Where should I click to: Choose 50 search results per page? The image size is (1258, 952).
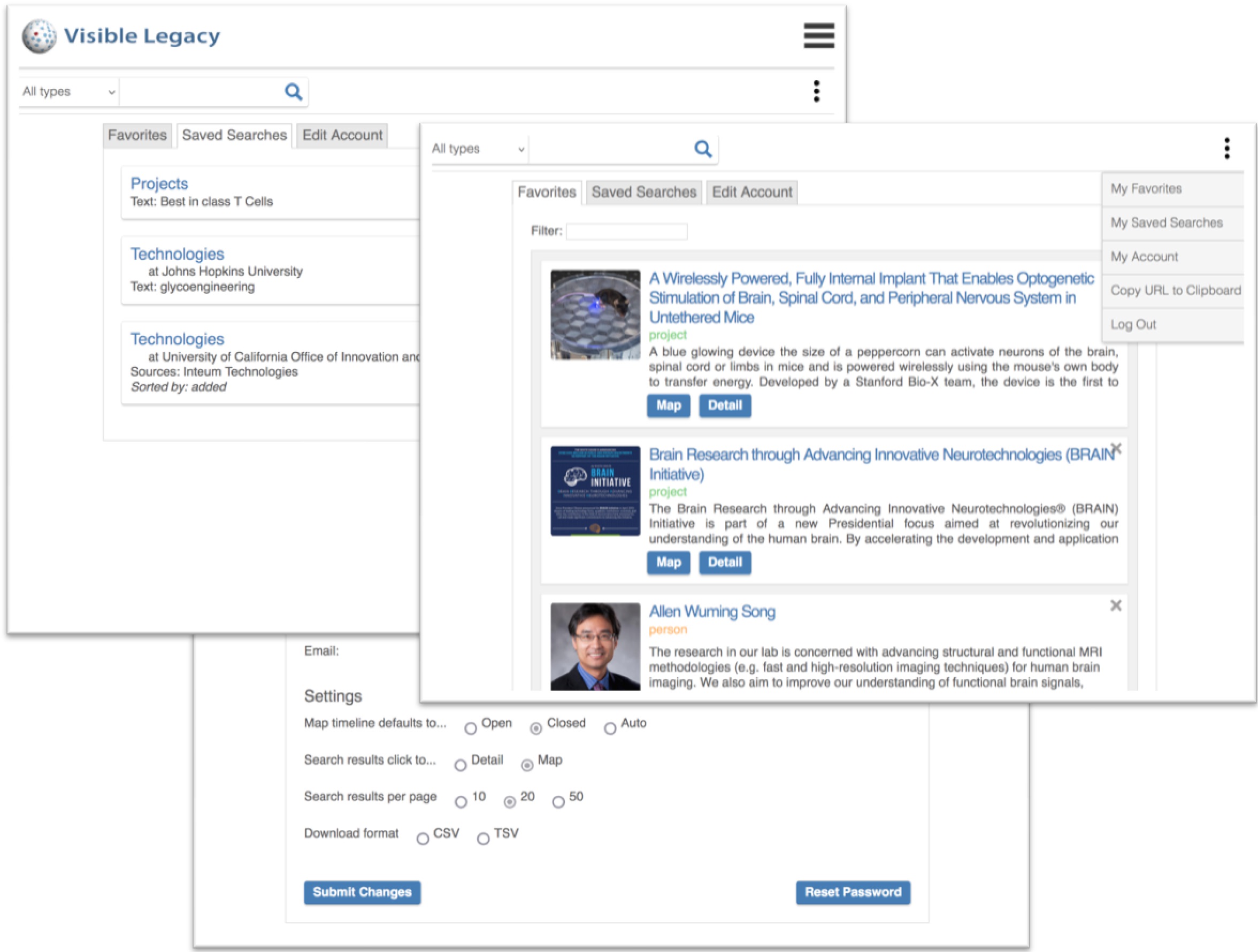(558, 802)
